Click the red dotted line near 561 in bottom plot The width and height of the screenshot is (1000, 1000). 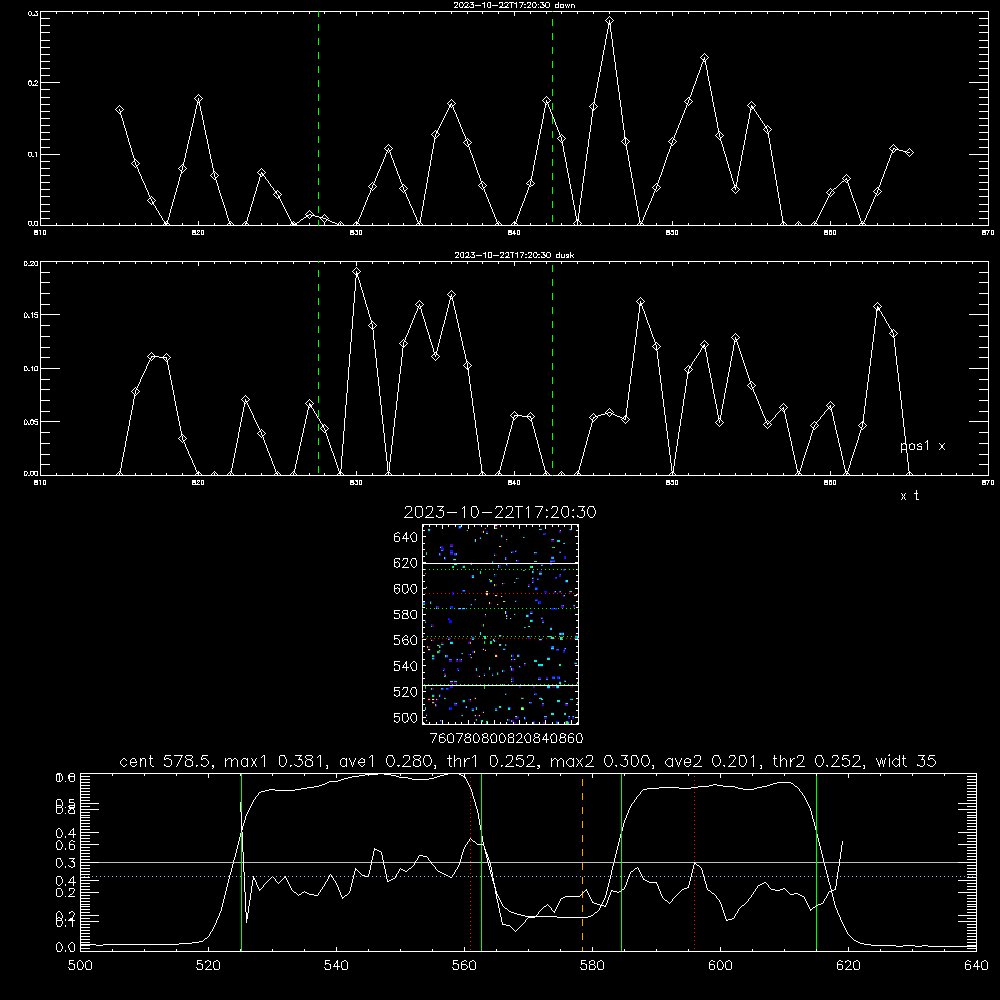coord(471,862)
